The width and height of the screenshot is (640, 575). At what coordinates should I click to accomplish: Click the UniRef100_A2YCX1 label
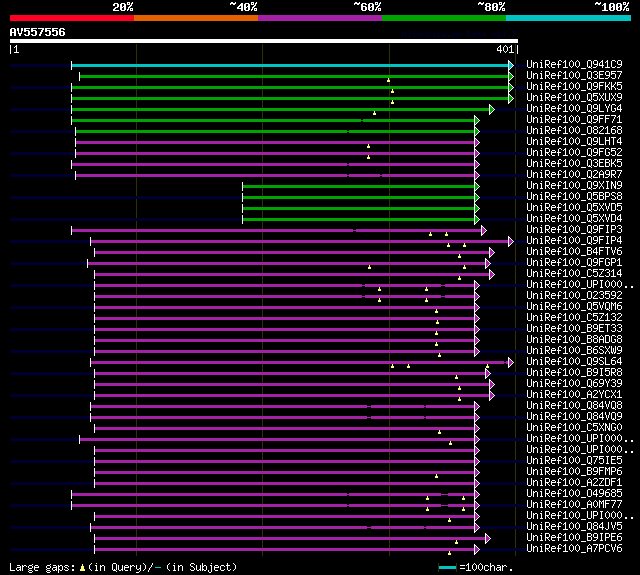pyautogui.click(x=574, y=395)
